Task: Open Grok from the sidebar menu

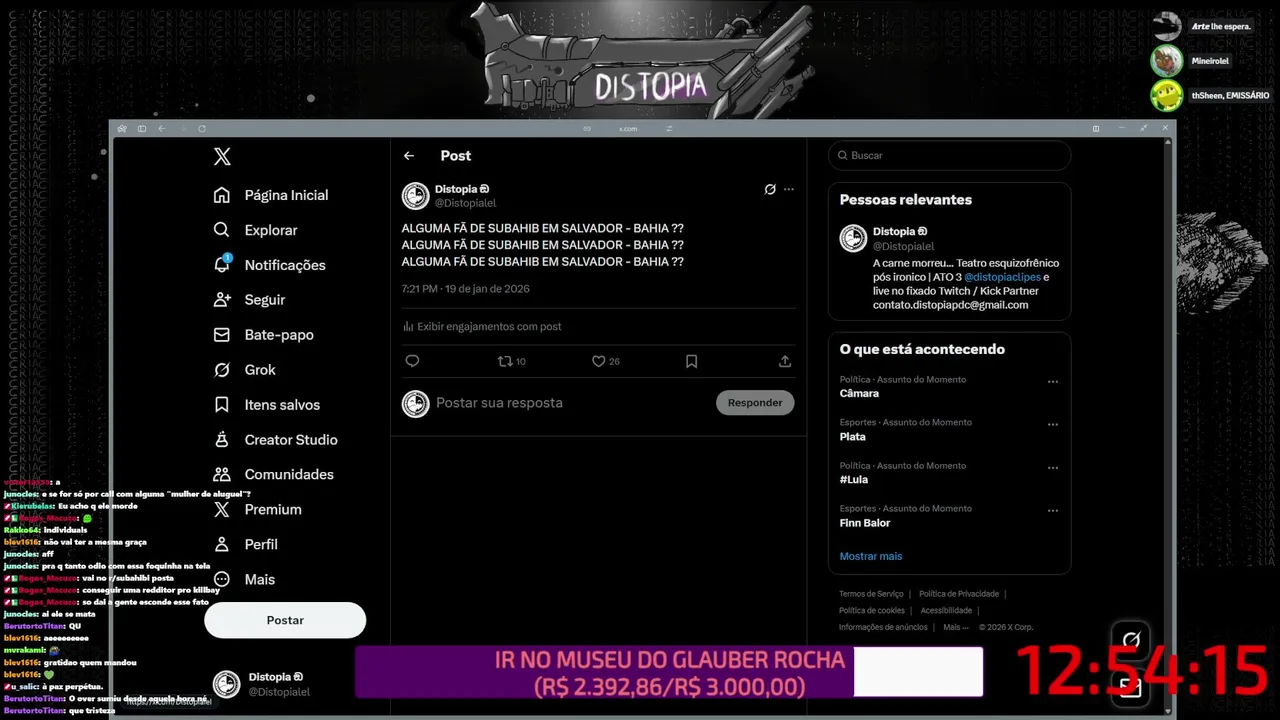Action: [245, 370]
